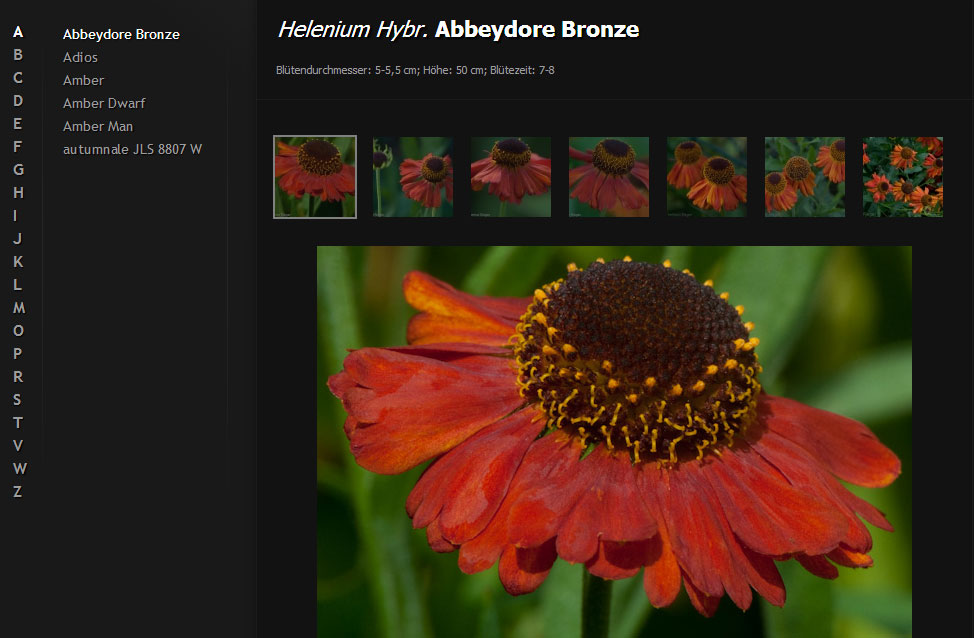
Task: Open letter M in the alphabet index
Action: (19, 308)
